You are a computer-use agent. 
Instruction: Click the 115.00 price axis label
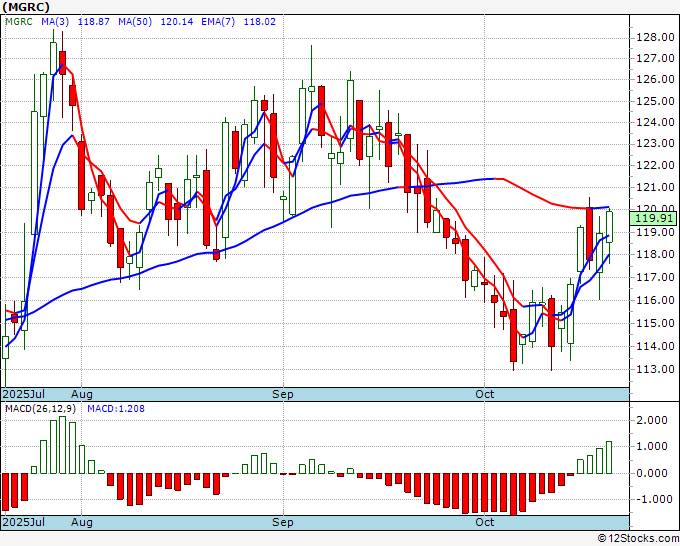pyautogui.click(x=655, y=323)
